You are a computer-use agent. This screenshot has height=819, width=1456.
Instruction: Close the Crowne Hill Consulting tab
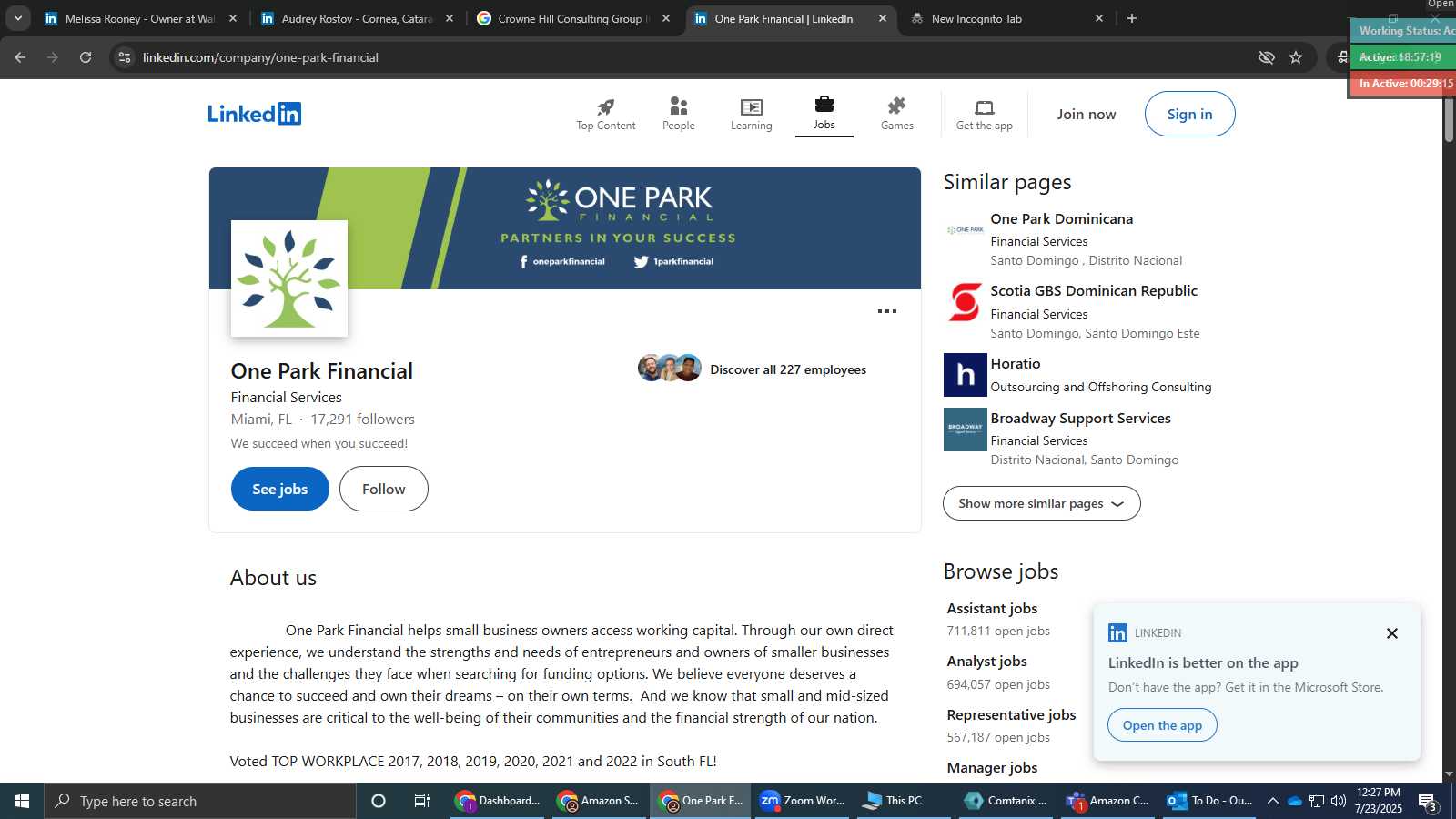[666, 18]
